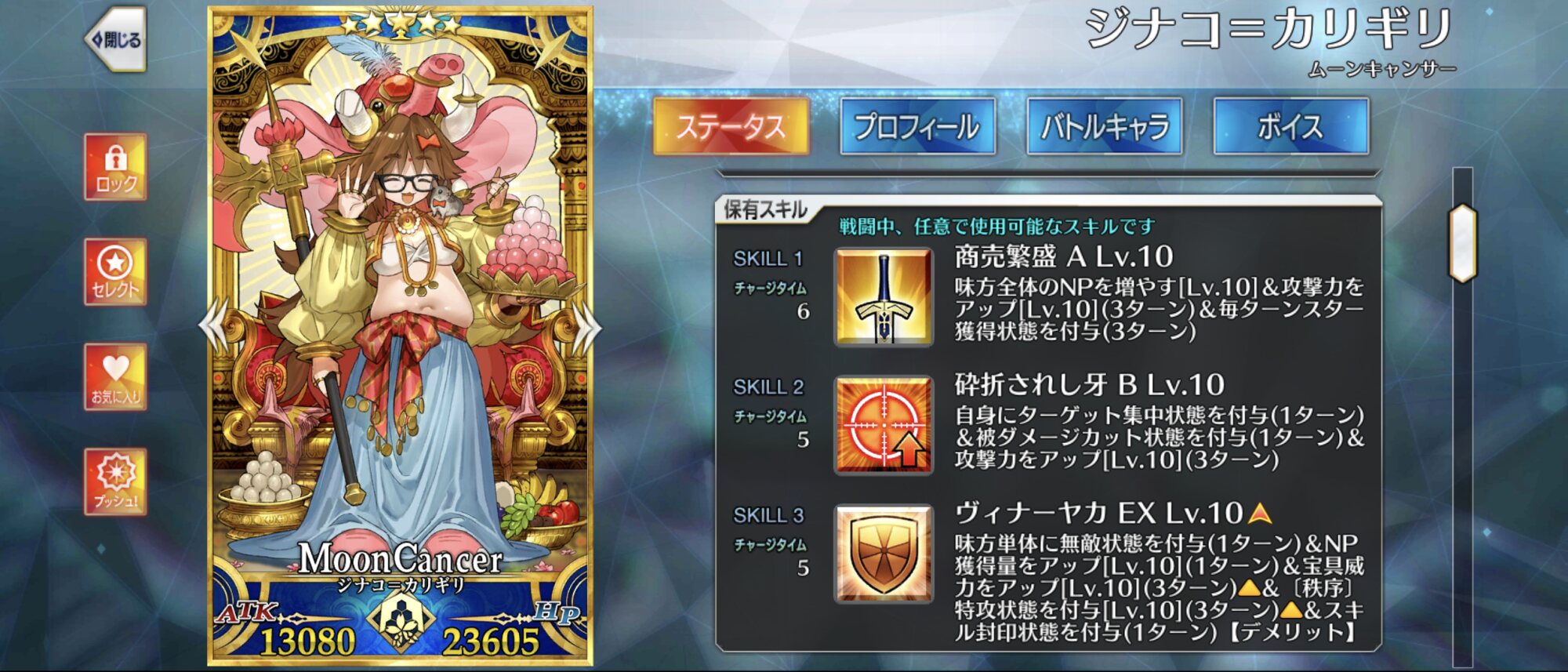Click the Skill 2 target crosshair icon

point(884,426)
